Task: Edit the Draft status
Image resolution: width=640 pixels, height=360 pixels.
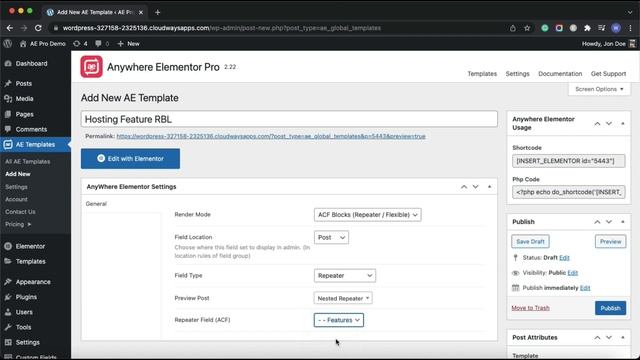Action: [x=564, y=258]
